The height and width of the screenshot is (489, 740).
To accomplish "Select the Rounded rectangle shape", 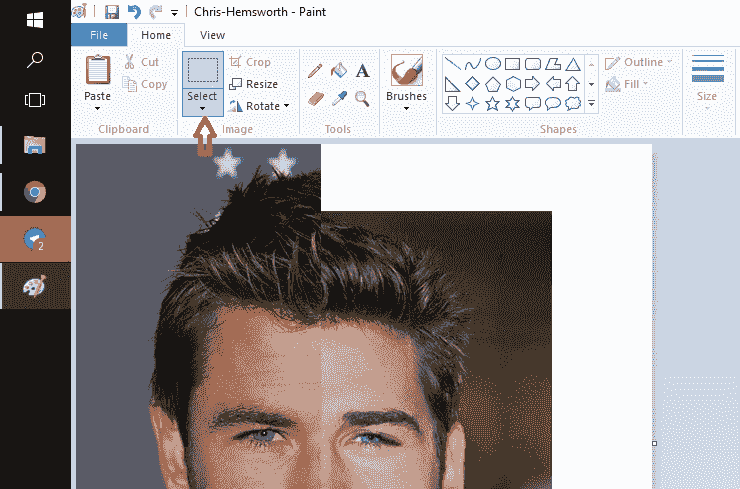I will point(533,63).
